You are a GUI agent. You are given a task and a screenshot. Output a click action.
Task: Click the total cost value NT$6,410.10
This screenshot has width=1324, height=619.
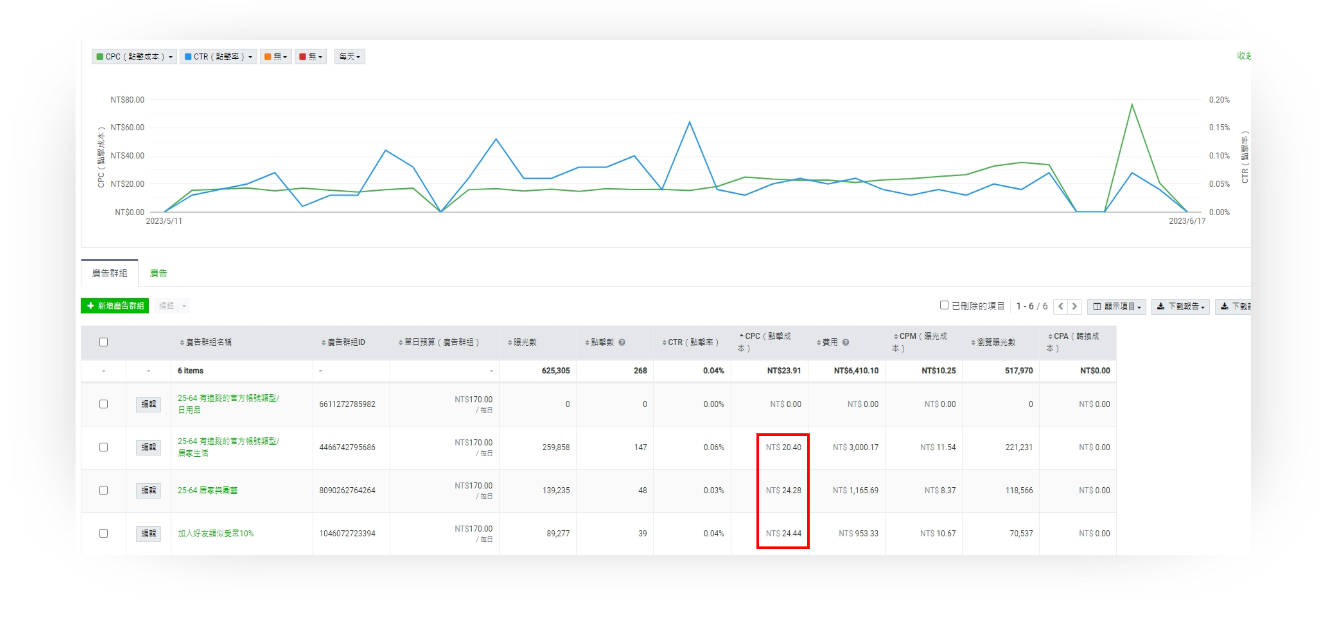tap(856, 370)
